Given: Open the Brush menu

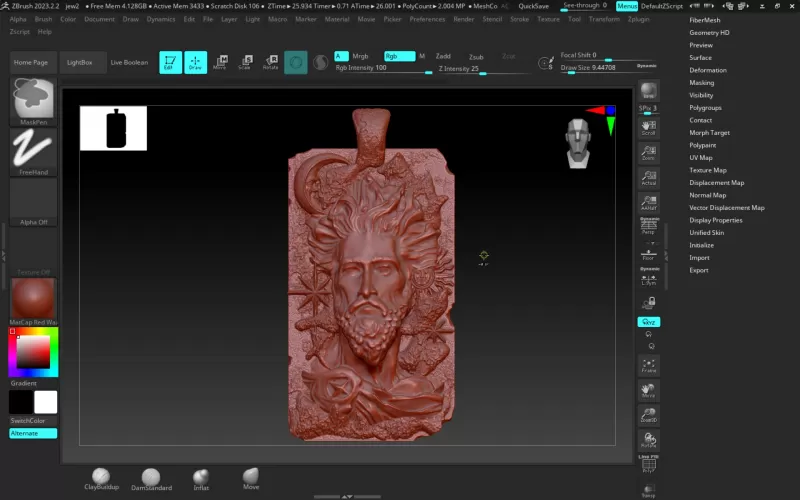Looking at the screenshot, I should 43,19.
